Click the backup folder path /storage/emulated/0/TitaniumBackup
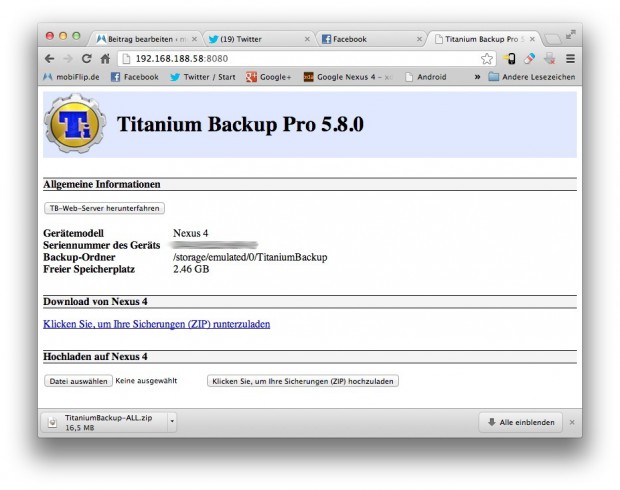The image size is (620, 490). (250, 257)
